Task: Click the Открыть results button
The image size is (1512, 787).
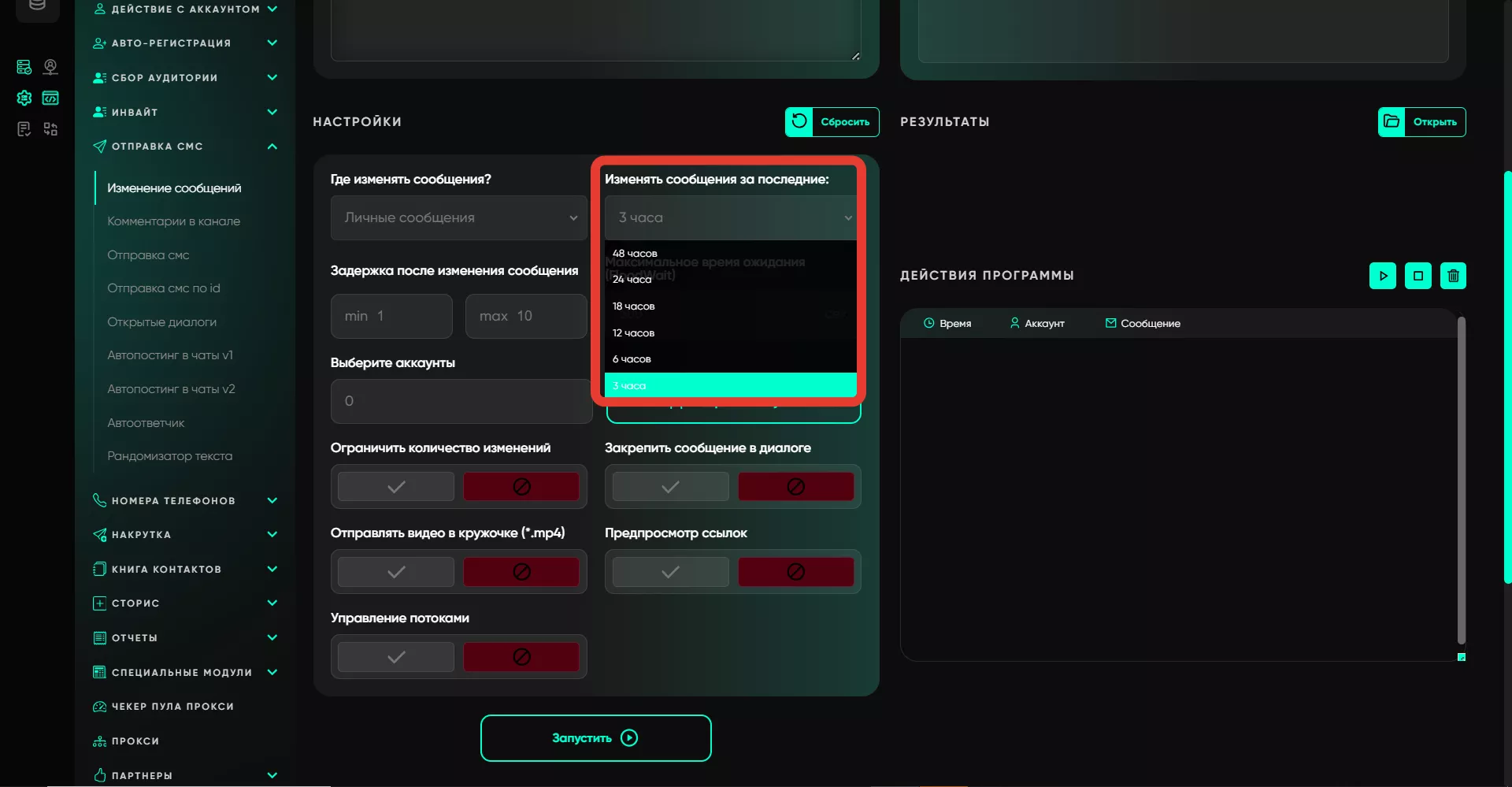Action: click(x=1422, y=121)
